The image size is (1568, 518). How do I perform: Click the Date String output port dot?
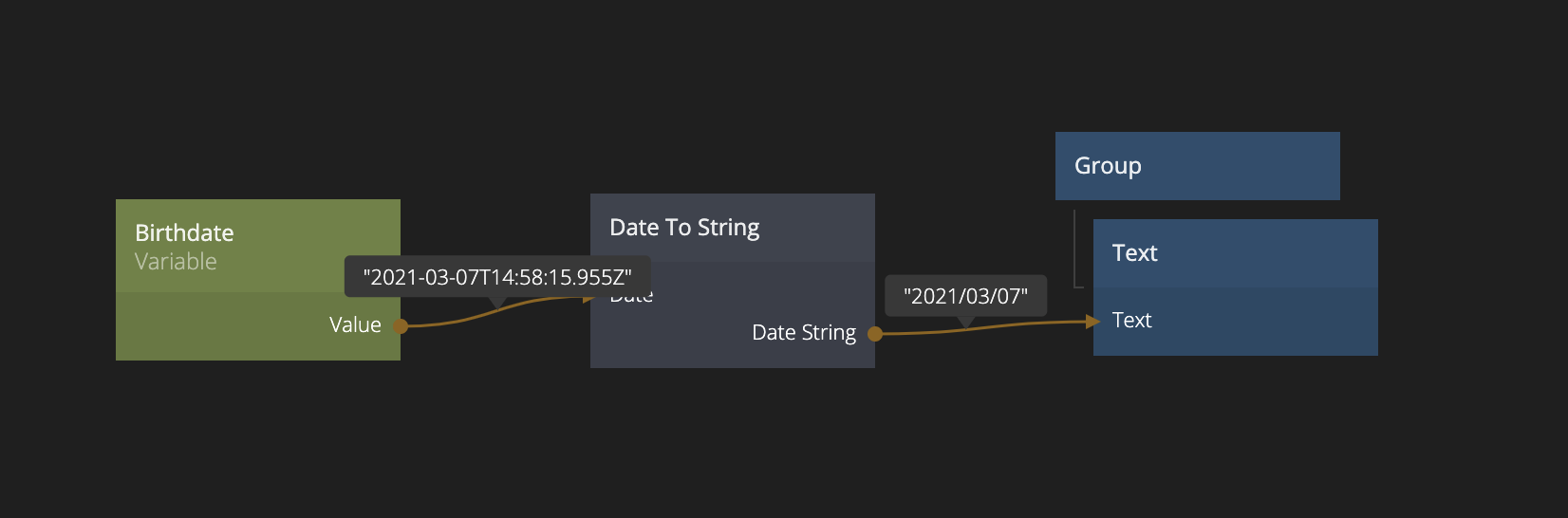pos(875,334)
